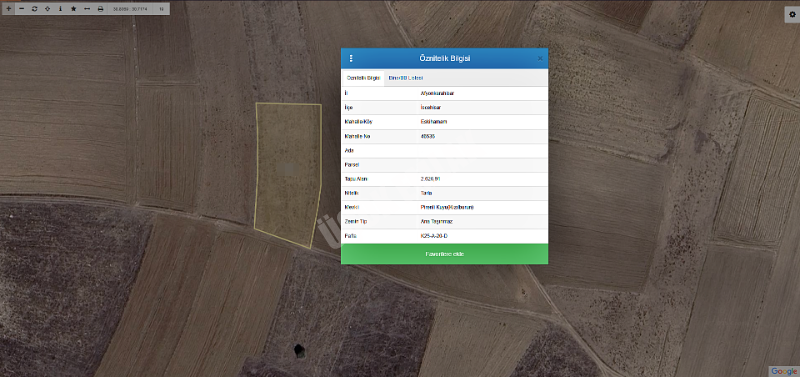800x377 pixels.
Task: Select the measure distance tool
Action: point(87,9)
